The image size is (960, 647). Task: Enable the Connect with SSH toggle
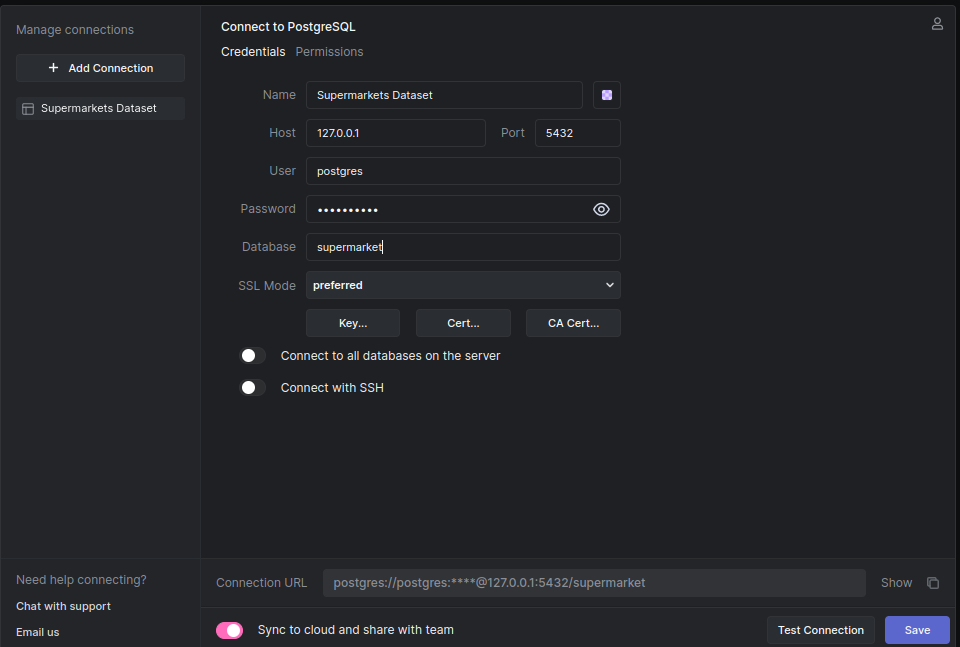tap(253, 388)
